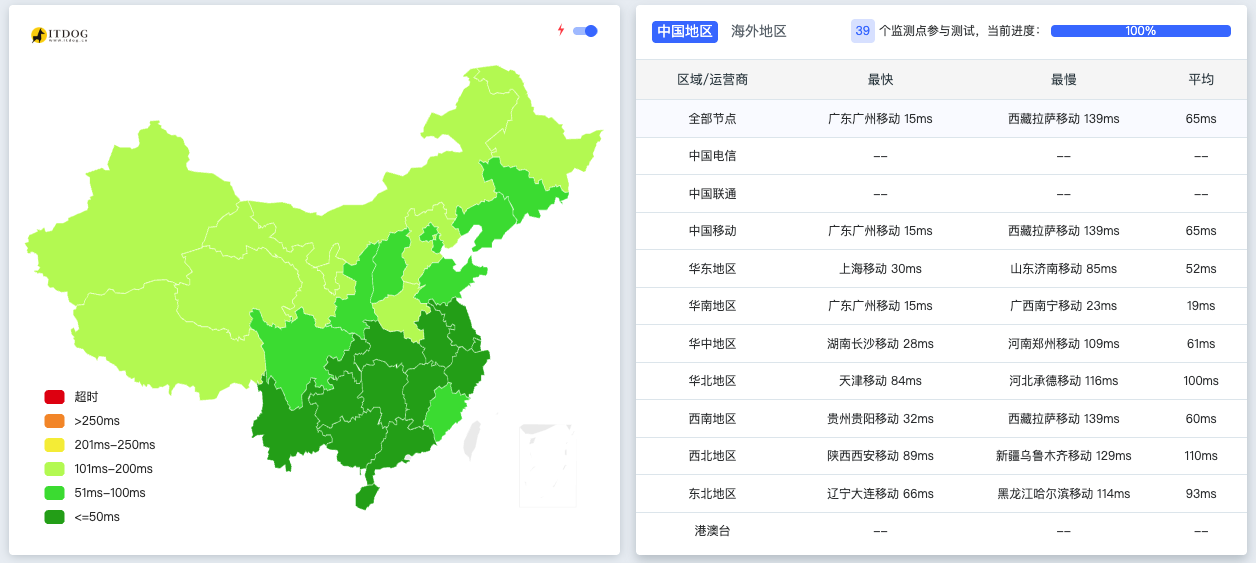The image size is (1256, 563).
Task: Click the red 超时 legend swatch
Action: (x=54, y=397)
